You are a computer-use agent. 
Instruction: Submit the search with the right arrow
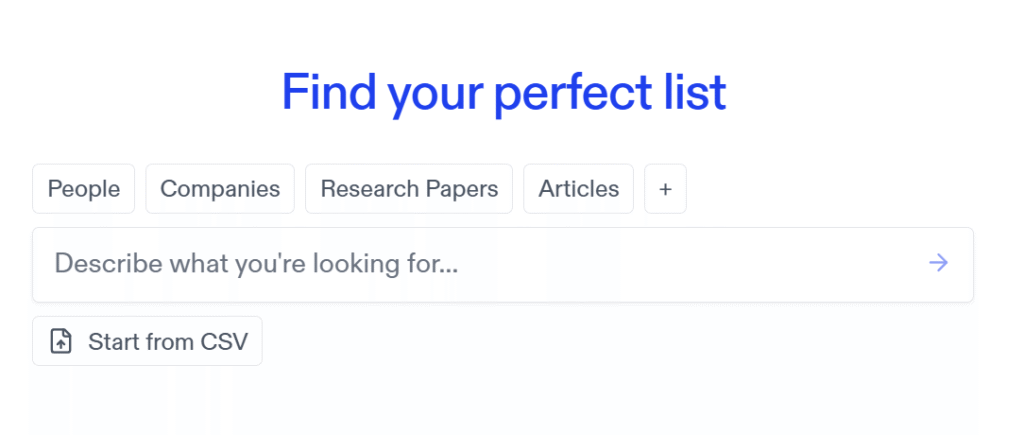(x=937, y=263)
